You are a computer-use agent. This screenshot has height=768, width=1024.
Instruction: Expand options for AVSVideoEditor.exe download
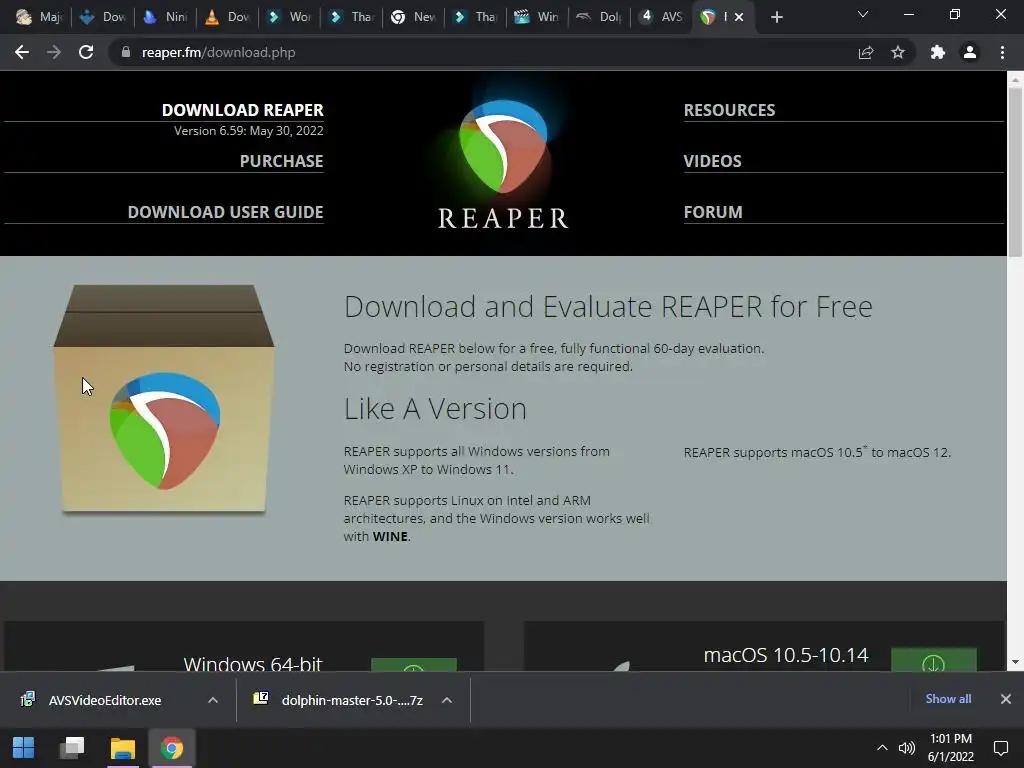[x=213, y=700]
